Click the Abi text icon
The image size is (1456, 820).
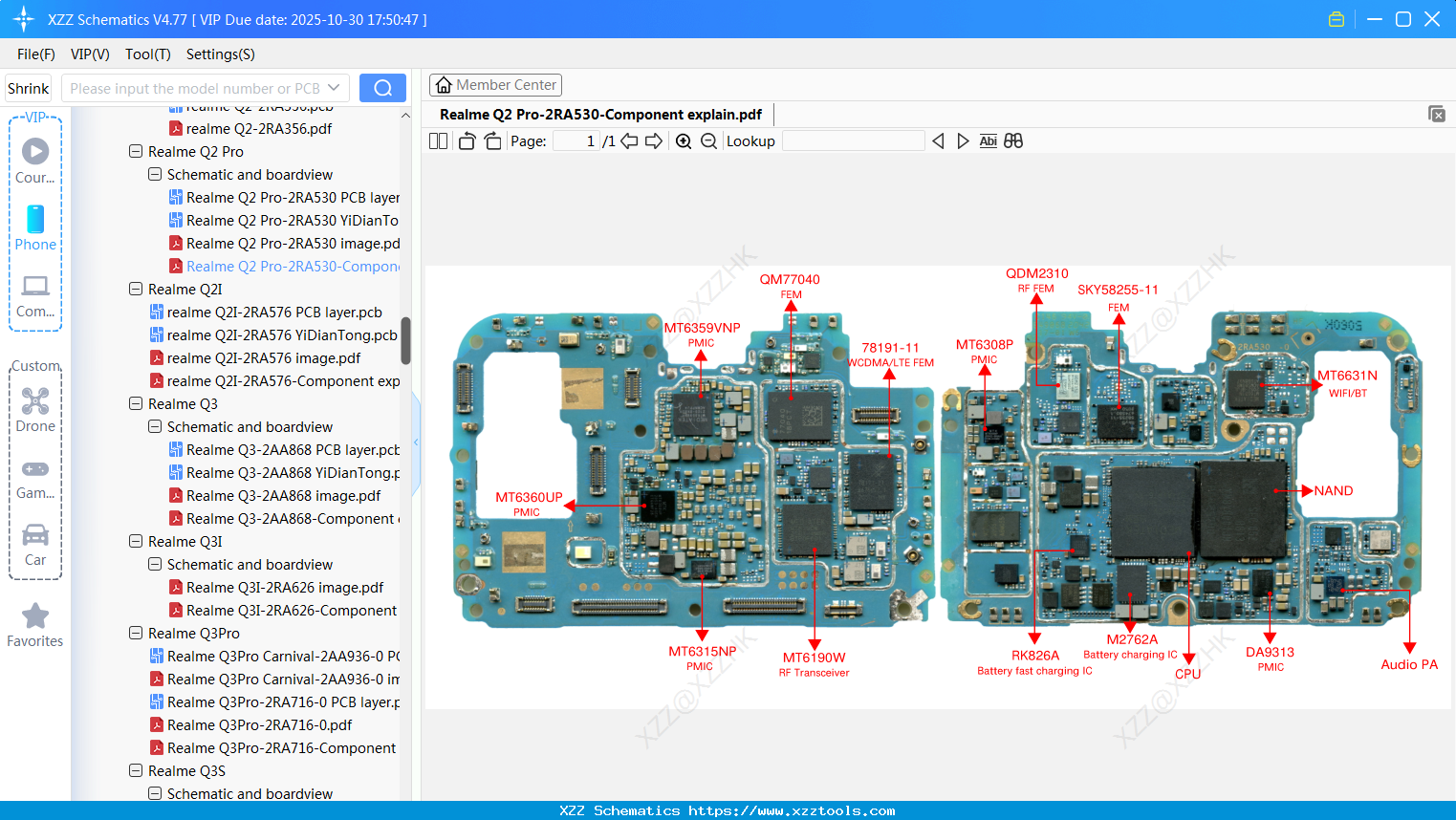click(989, 141)
